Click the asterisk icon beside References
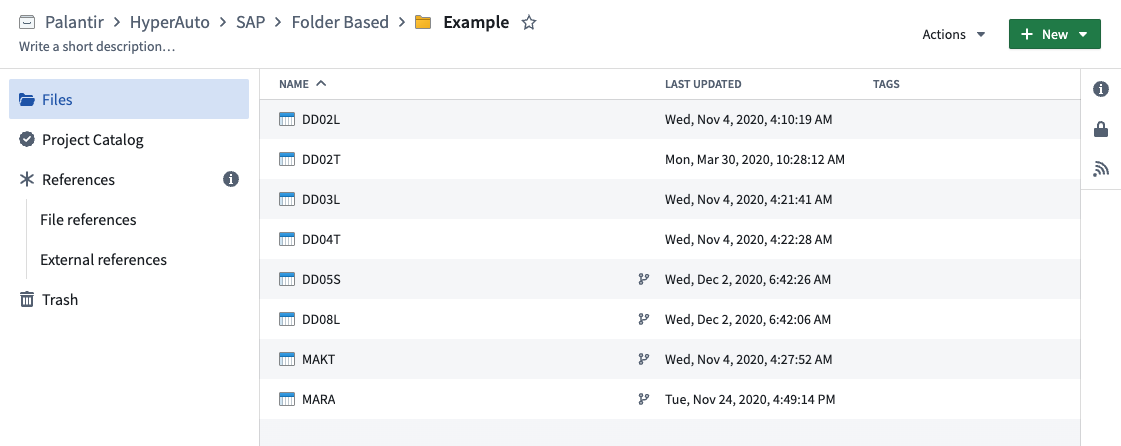1121x446 pixels. point(26,179)
